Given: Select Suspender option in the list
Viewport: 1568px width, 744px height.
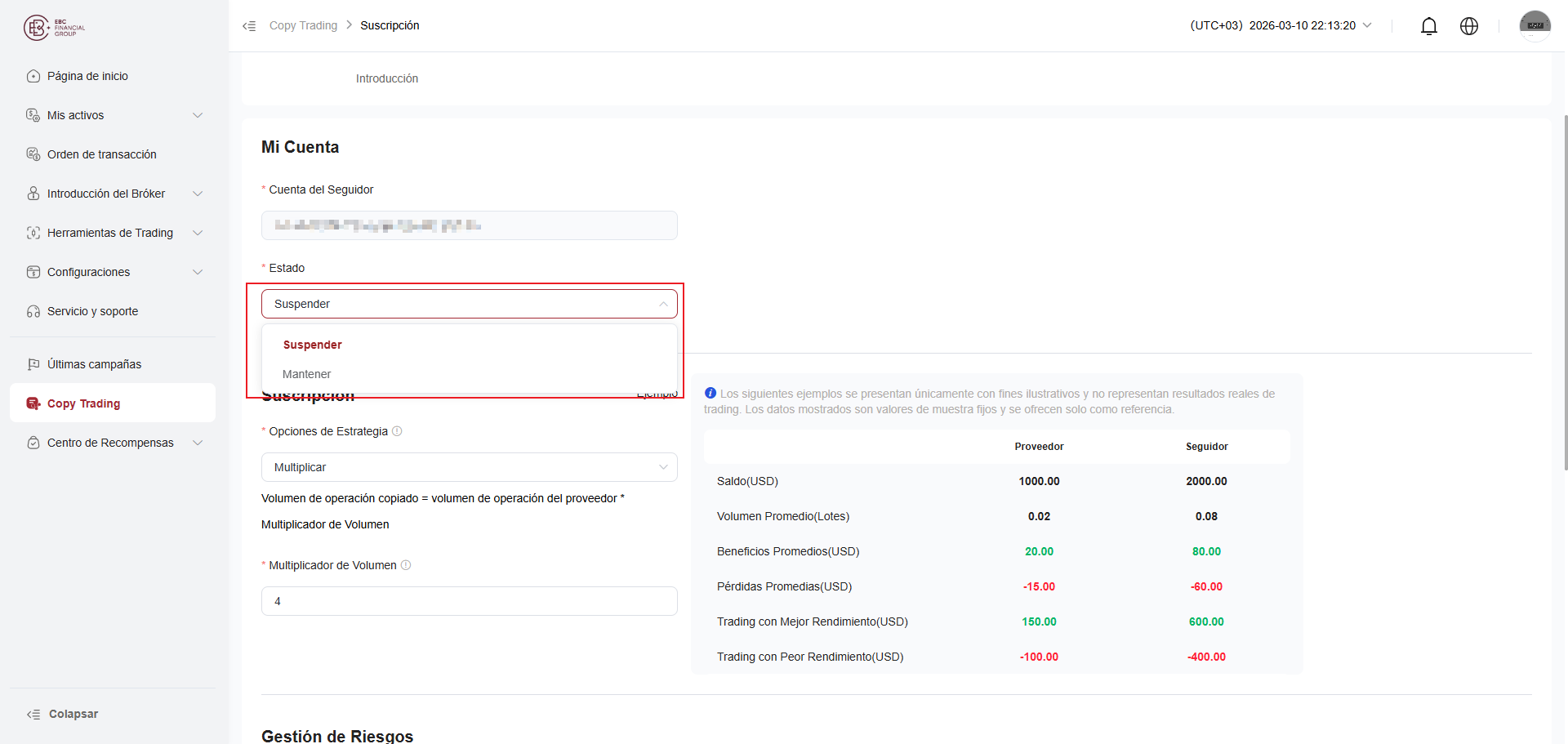Looking at the screenshot, I should 470,345.
